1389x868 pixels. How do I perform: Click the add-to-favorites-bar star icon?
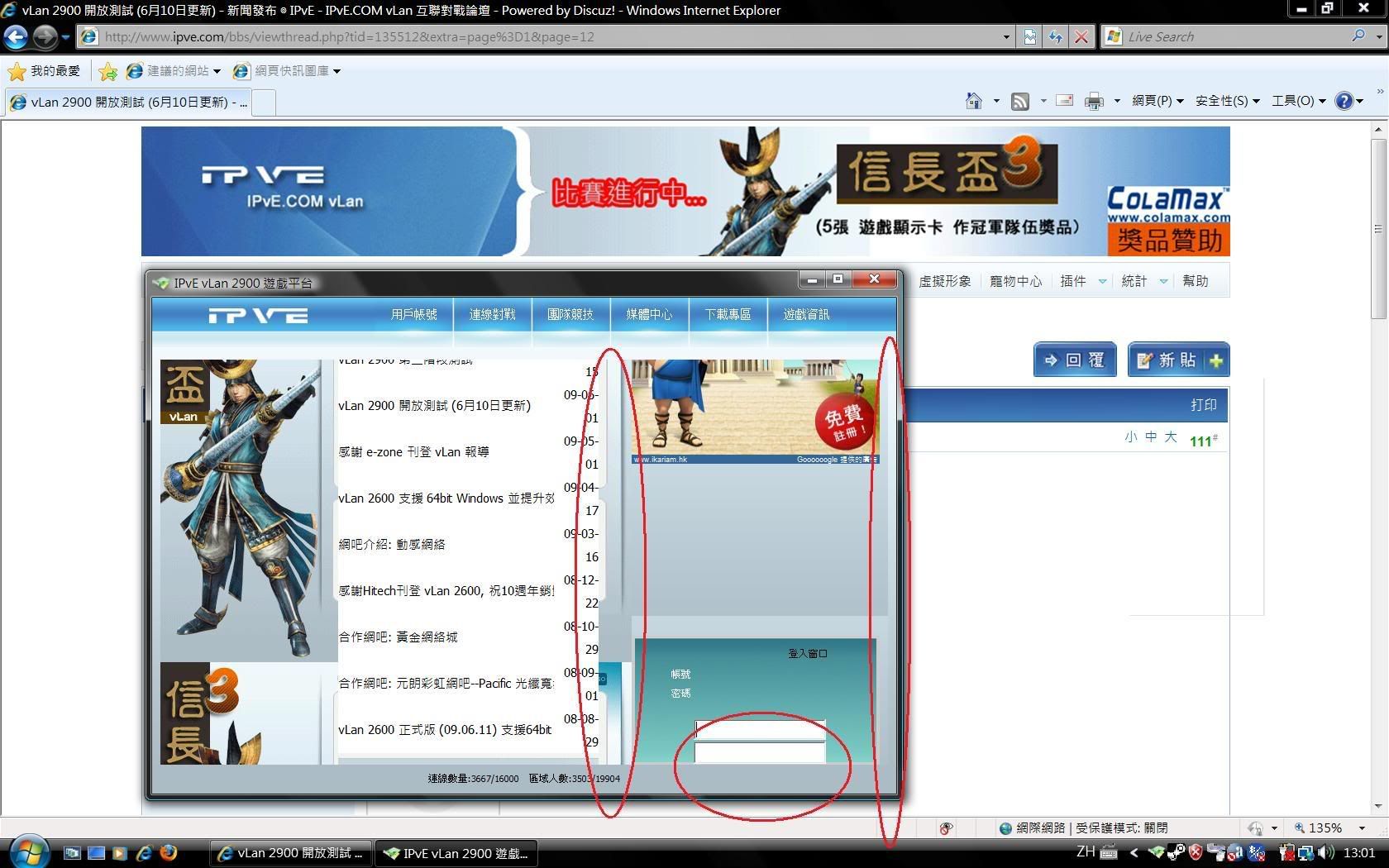(107, 72)
